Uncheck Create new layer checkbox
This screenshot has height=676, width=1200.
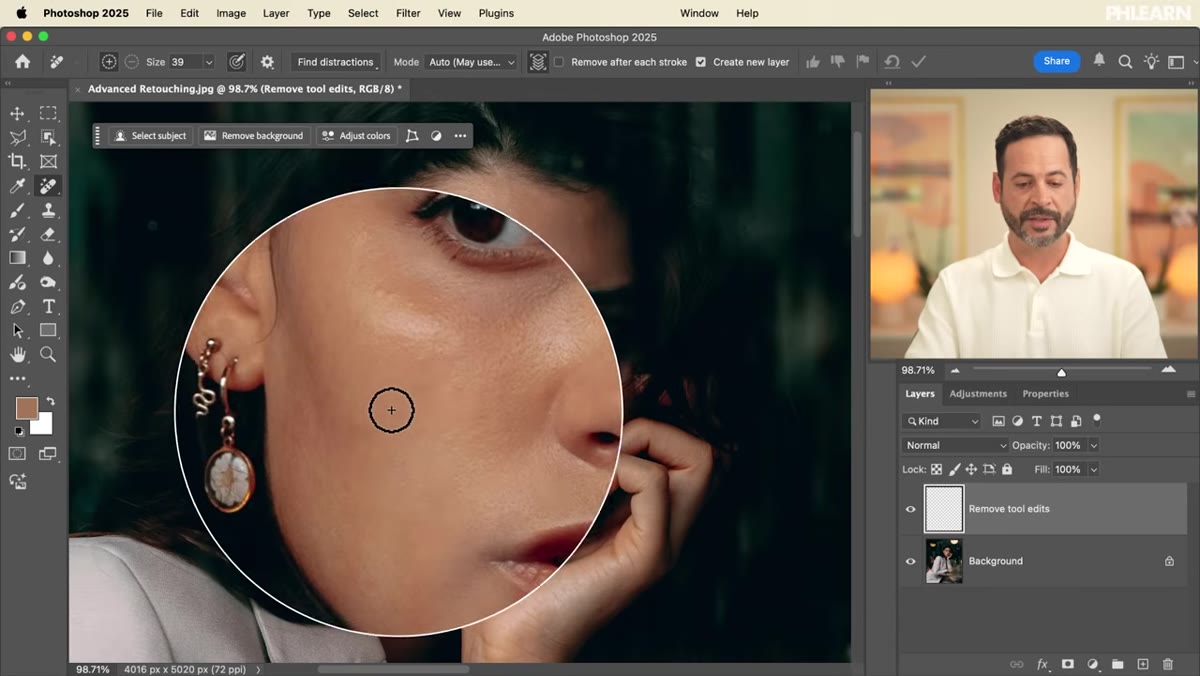click(x=700, y=62)
